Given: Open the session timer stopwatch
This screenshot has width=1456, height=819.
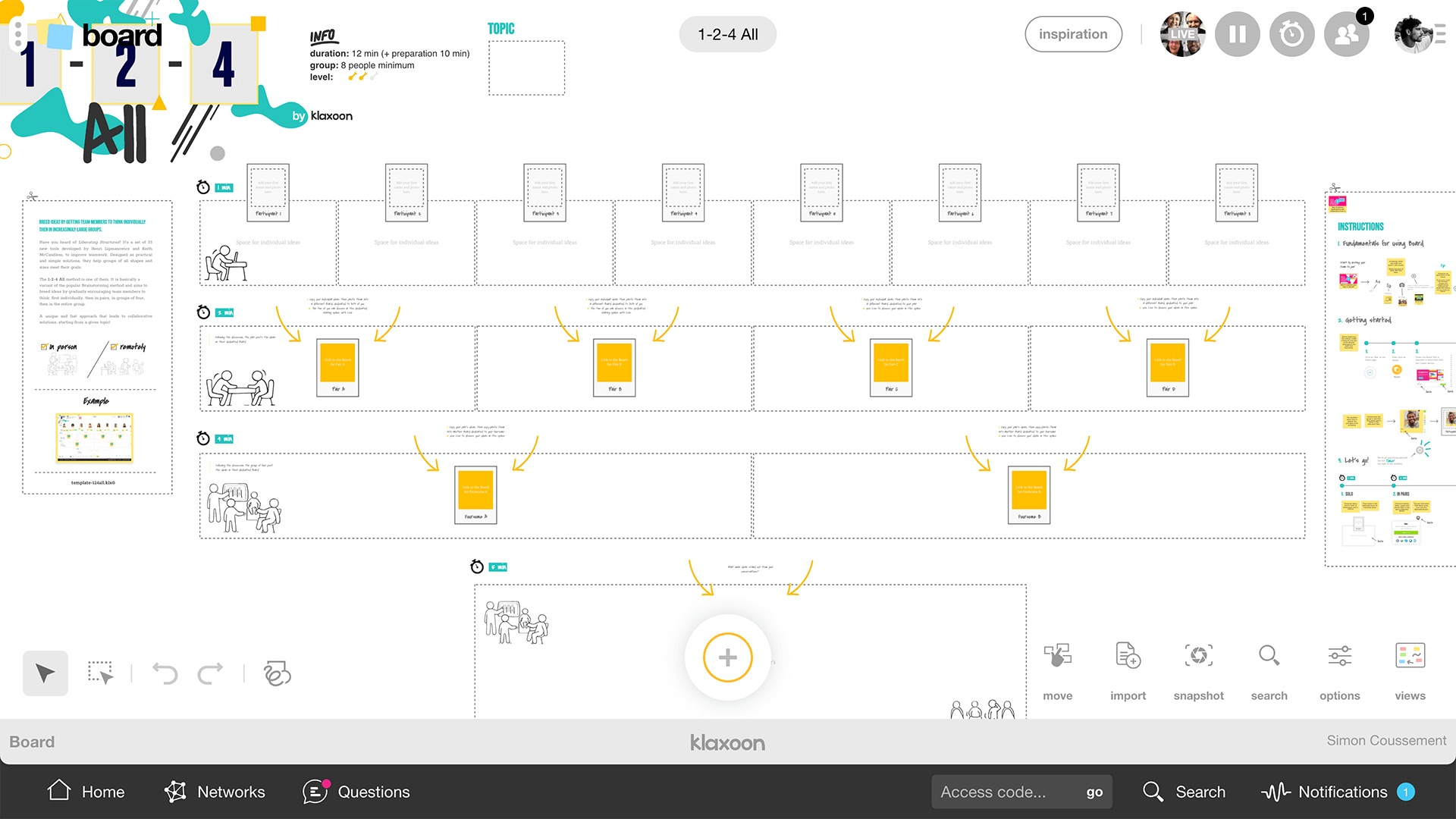Looking at the screenshot, I should tap(1291, 34).
